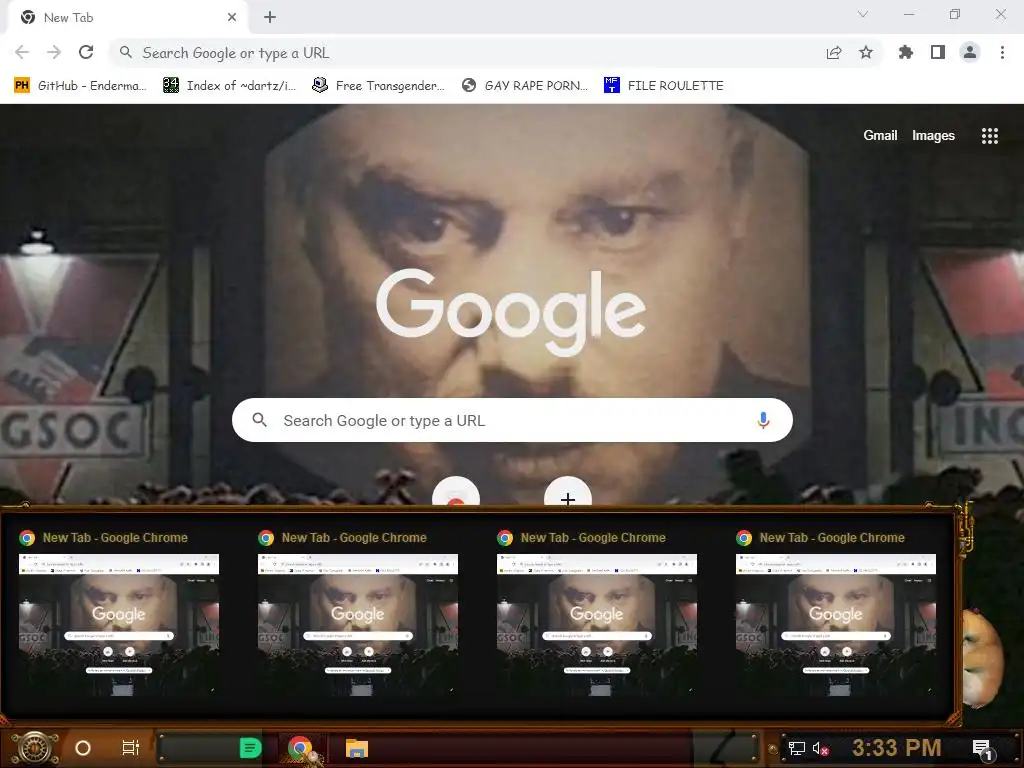The width and height of the screenshot is (1024, 768).
Task: Open Cortana circle on taskbar
Action: coord(83,748)
